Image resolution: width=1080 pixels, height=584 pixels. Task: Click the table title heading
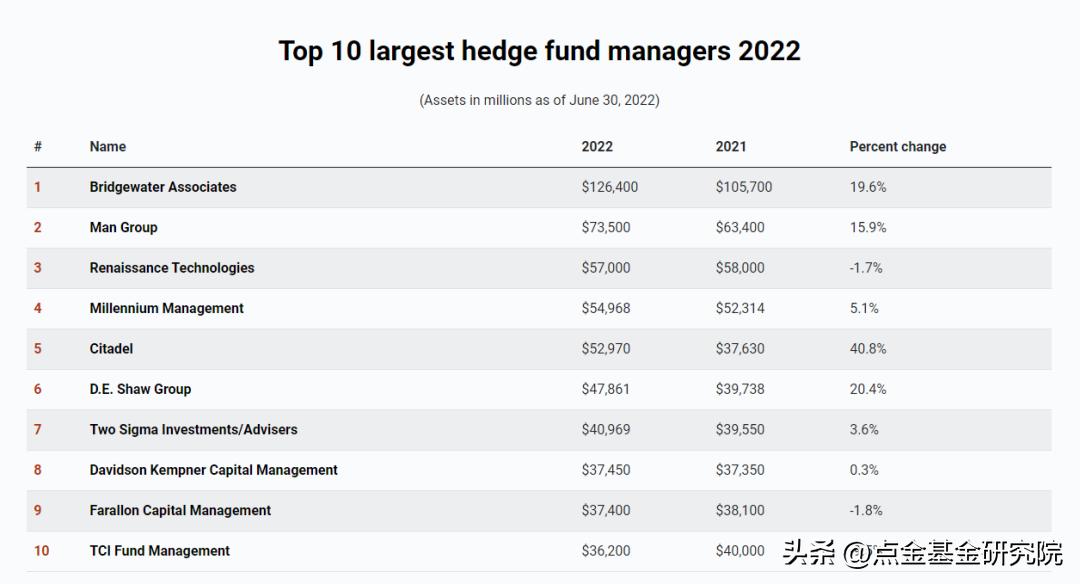(539, 51)
